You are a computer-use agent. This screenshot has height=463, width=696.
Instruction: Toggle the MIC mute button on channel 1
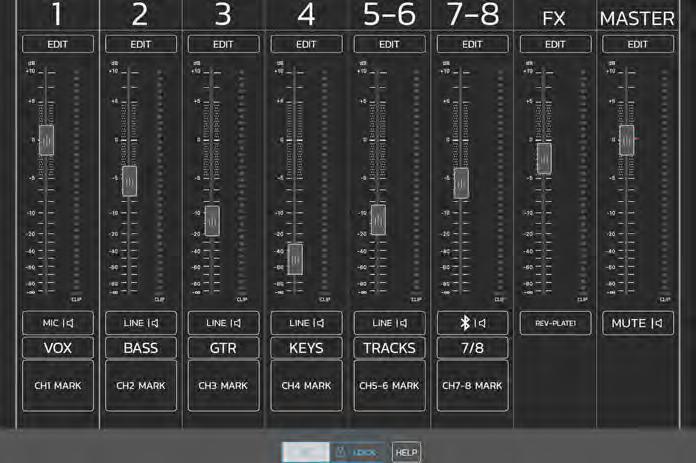[58, 323]
